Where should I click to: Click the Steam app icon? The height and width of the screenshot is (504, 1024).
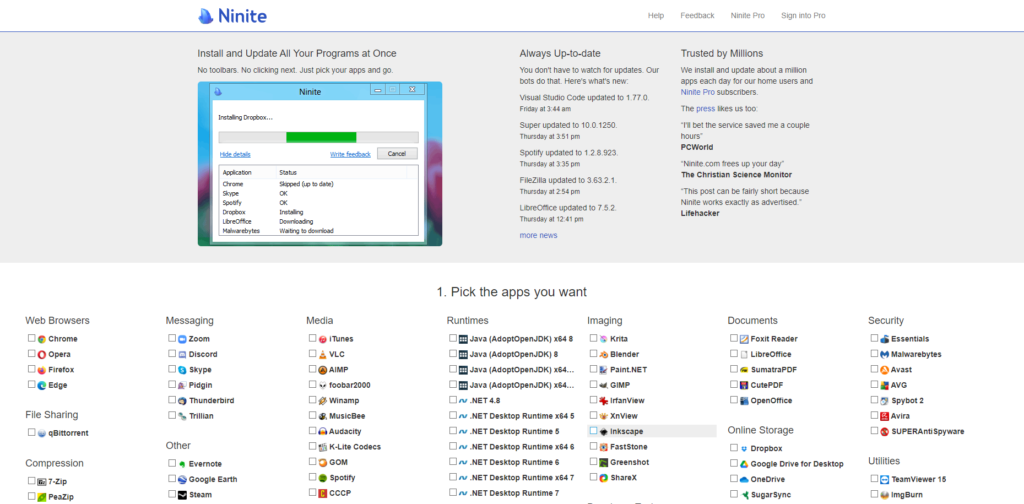(181, 494)
